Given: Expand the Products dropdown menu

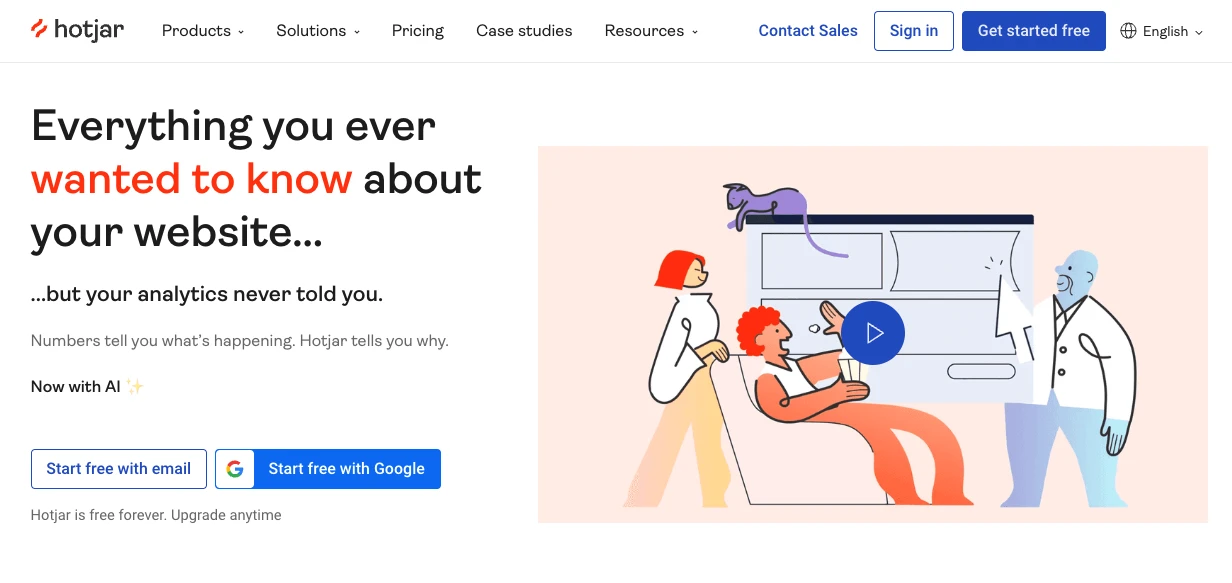Looking at the screenshot, I should 203,31.
